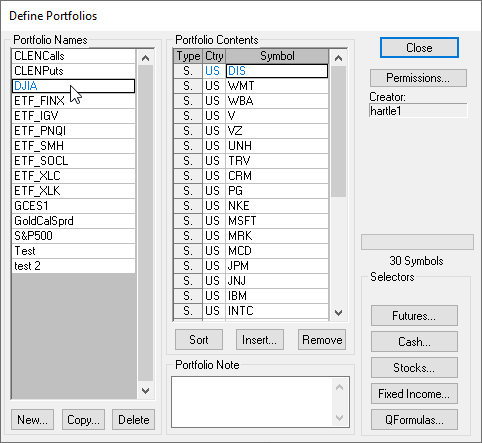The image size is (482, 443).
Task: Delete the selected portfolio
Action: click(x=134, y=420)
